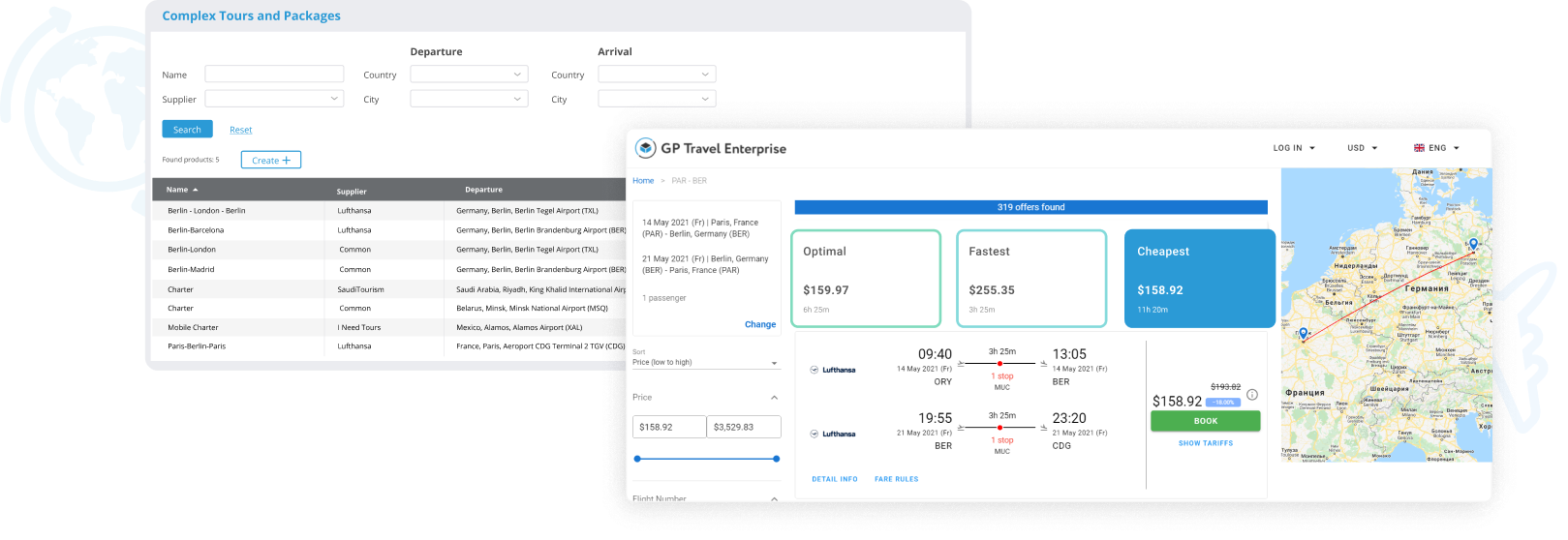This screenshot has height=540, width=1568.
Task: Click the info icon beside $158.92 price
Action: click(x=1251, y=395)
